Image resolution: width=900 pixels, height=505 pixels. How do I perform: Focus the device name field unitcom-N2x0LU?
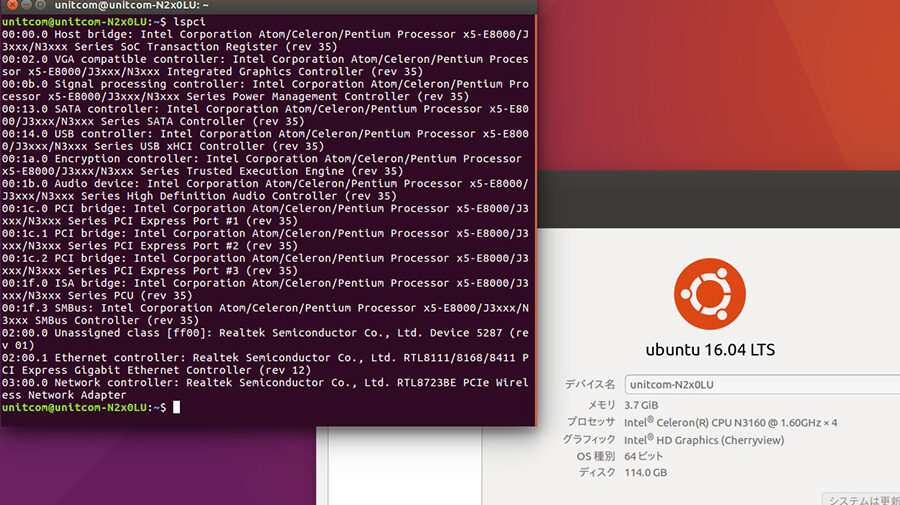762,384
